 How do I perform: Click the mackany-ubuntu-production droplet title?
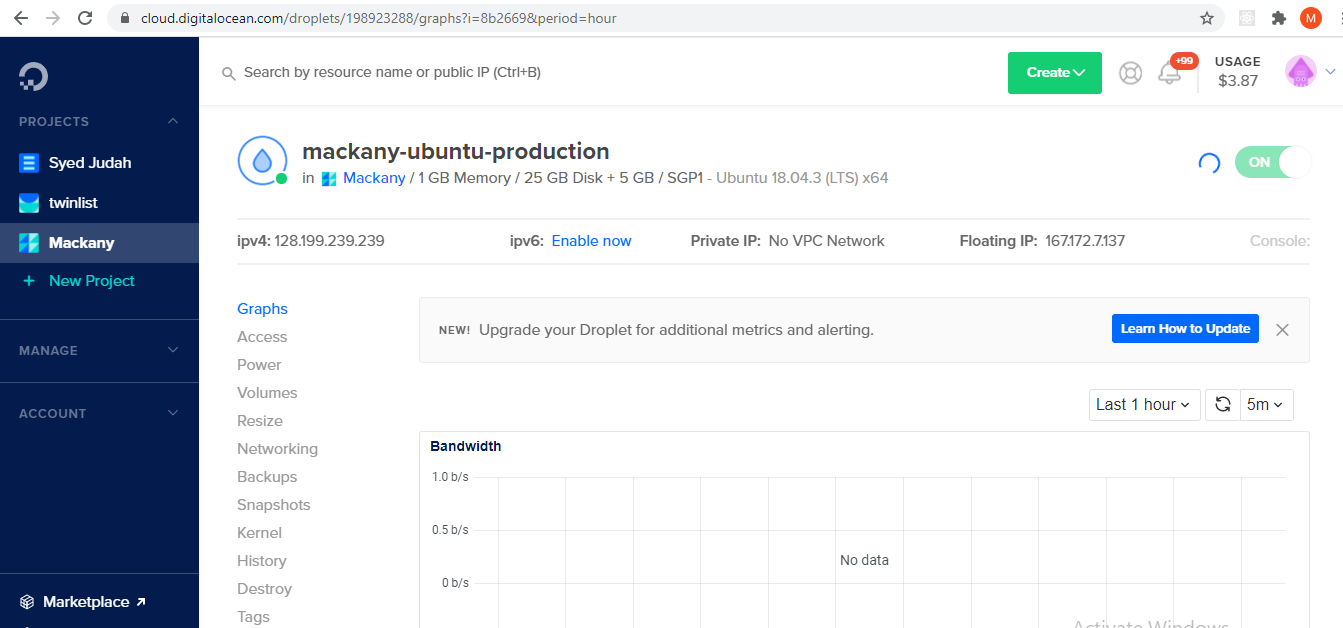tap(456, 152)
